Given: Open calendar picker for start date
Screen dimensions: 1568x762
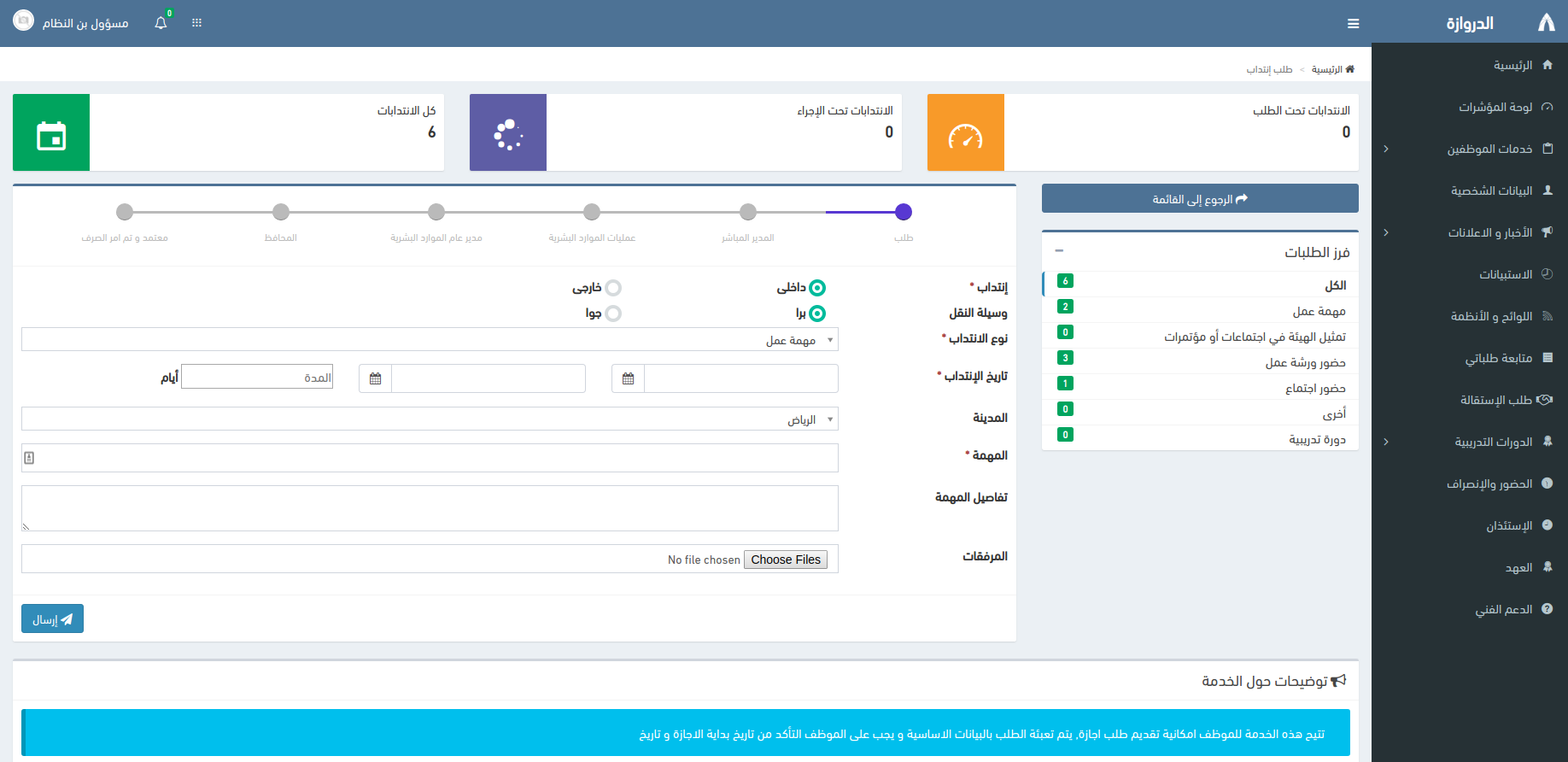Looking at the screenshot, I should click(628, 378).
